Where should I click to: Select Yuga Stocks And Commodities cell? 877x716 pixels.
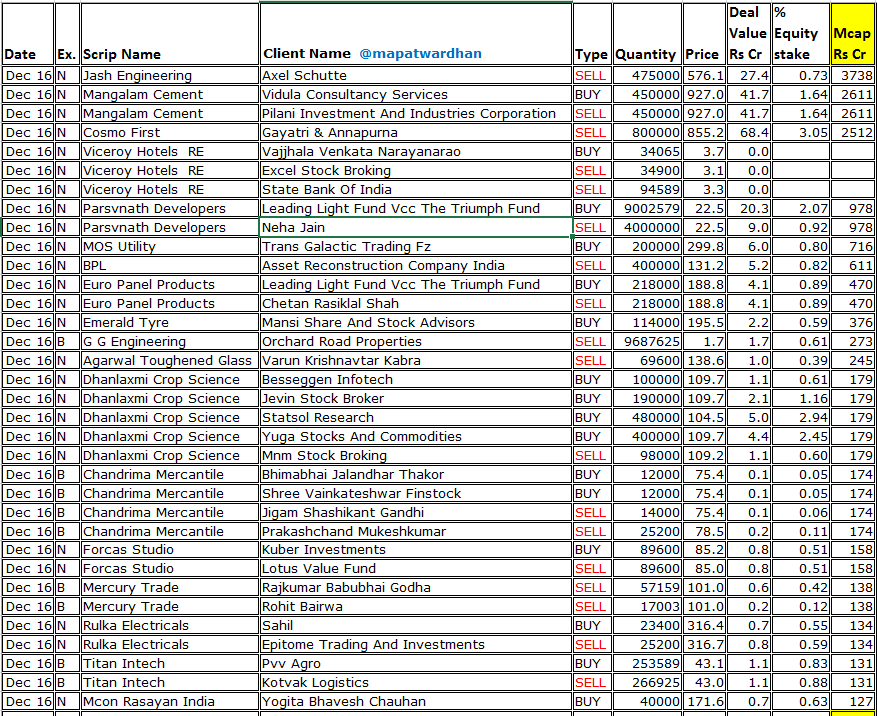(416, 437)
